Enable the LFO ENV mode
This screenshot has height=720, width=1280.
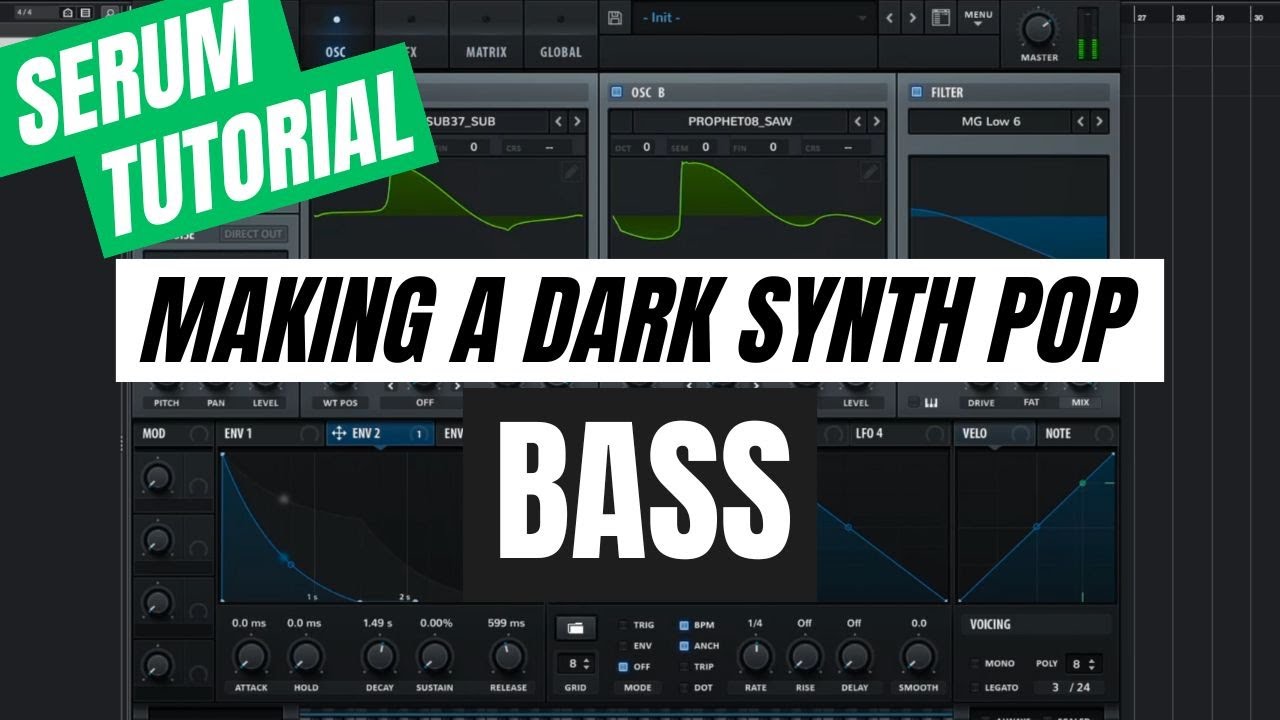[x=623, y=646]
